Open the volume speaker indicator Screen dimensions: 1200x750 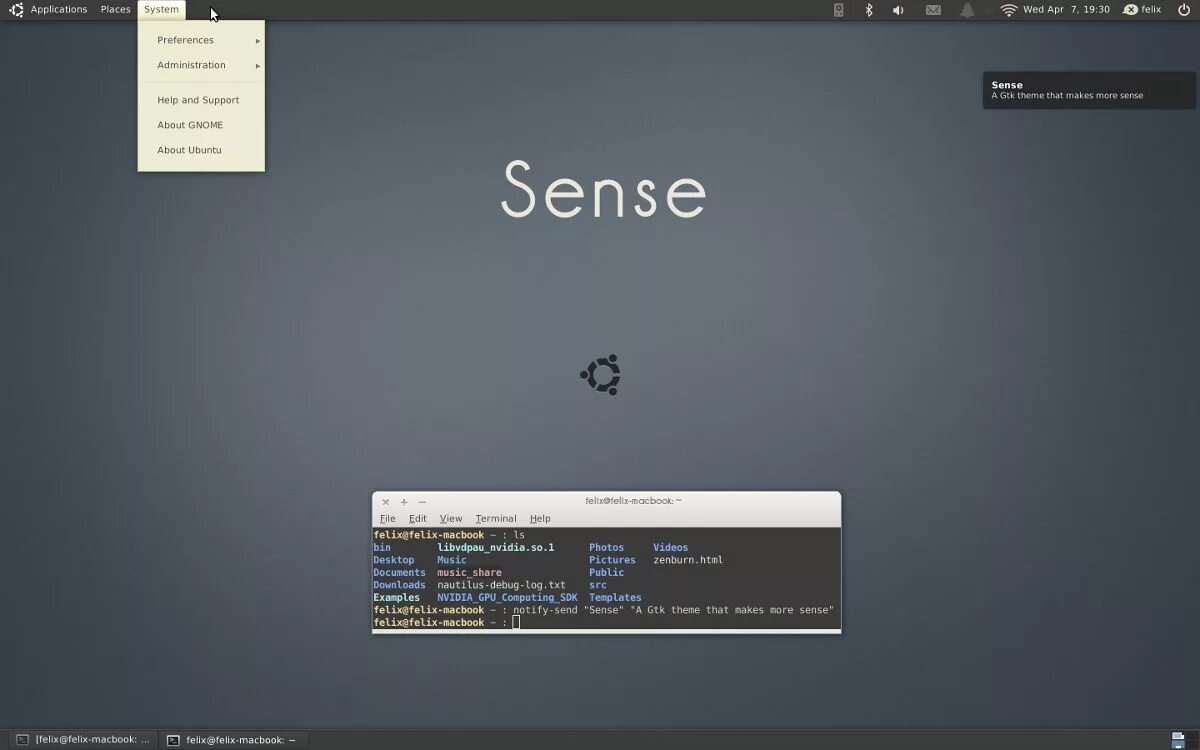tap(898, 10)
